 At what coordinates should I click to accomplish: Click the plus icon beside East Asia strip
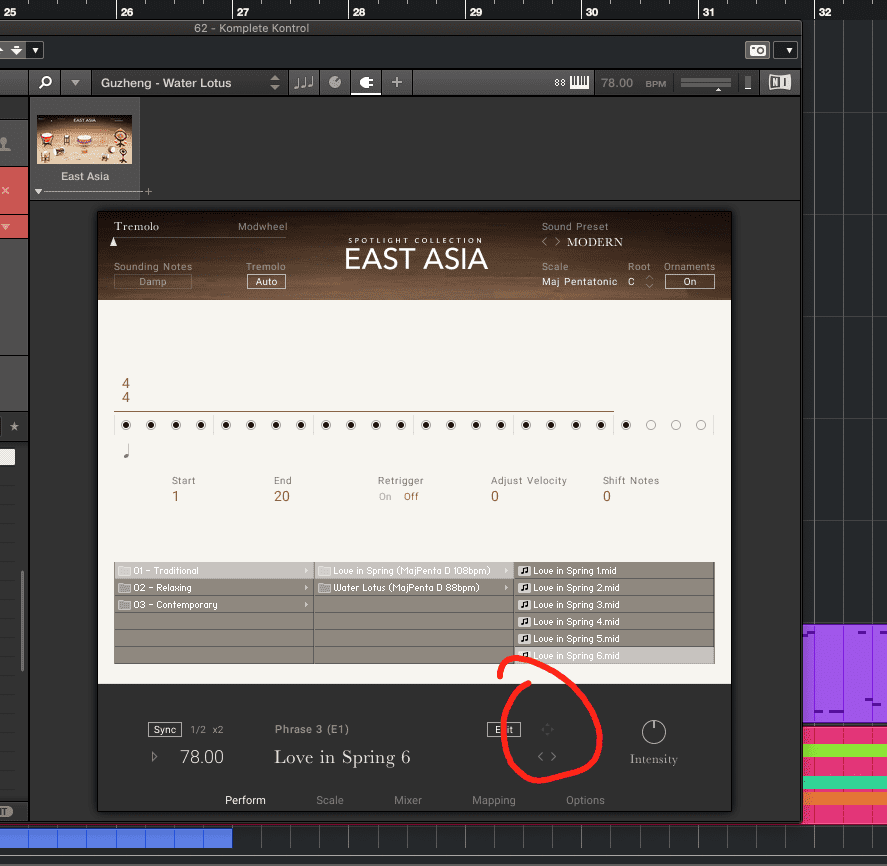tap(148, 192)
